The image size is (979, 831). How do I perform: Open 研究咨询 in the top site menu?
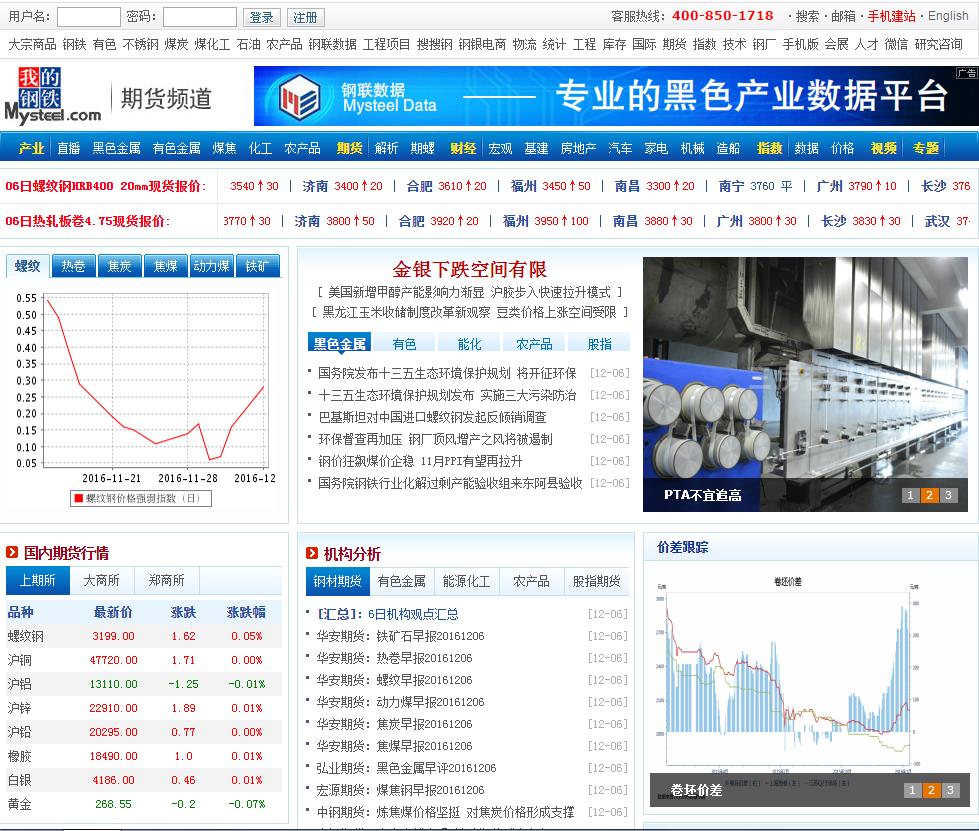click(938, 44)
